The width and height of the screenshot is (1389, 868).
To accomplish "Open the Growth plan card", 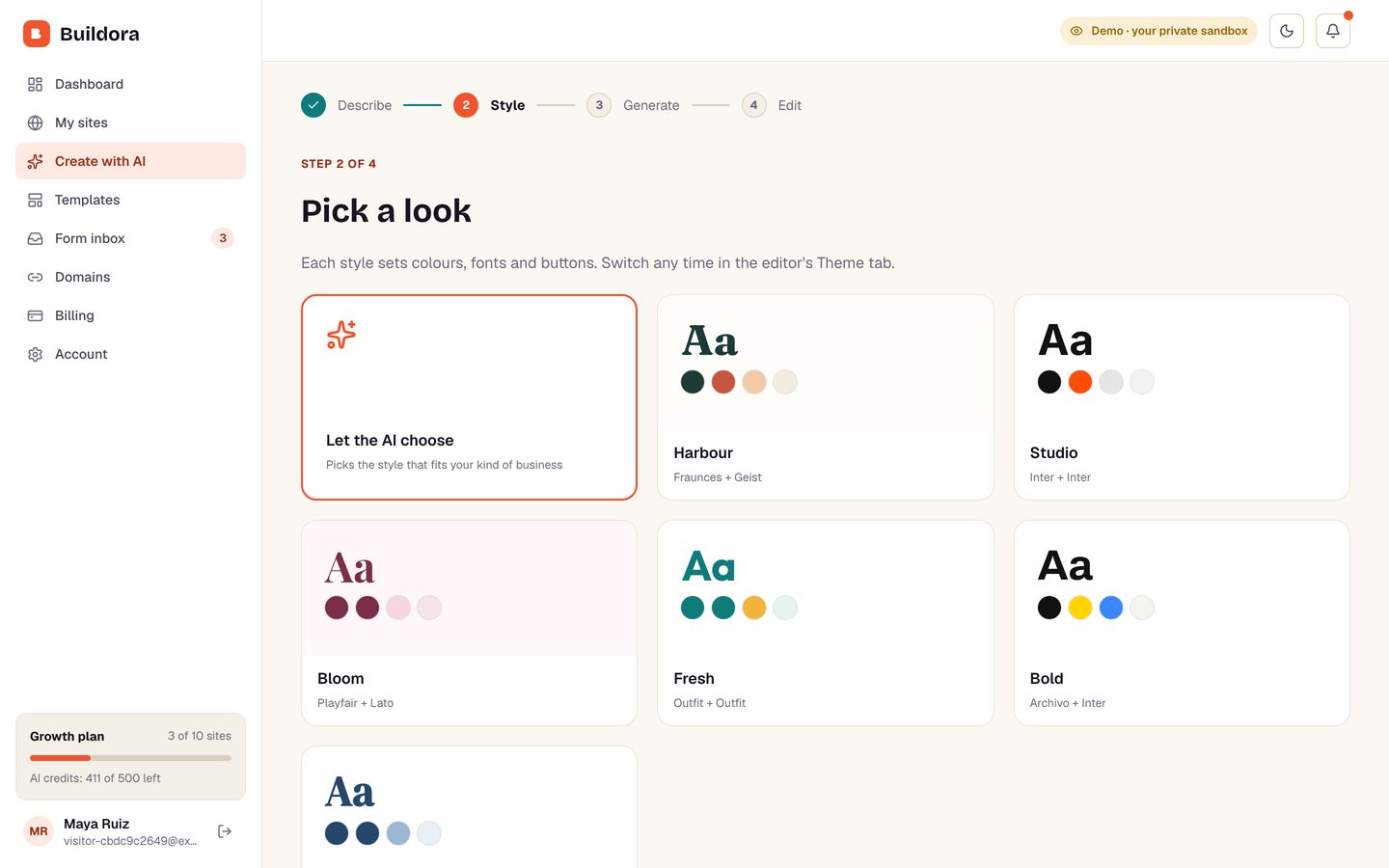I will point(130,757).
